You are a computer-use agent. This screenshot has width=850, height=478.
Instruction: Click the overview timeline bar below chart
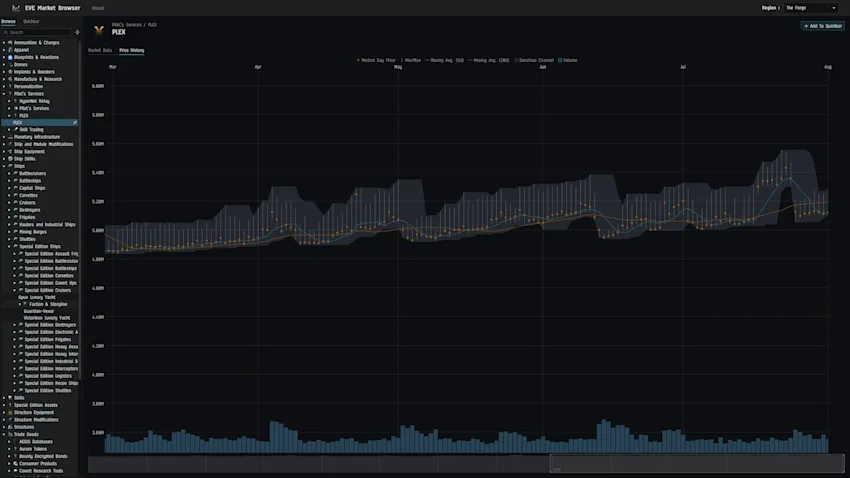(466, 464)
